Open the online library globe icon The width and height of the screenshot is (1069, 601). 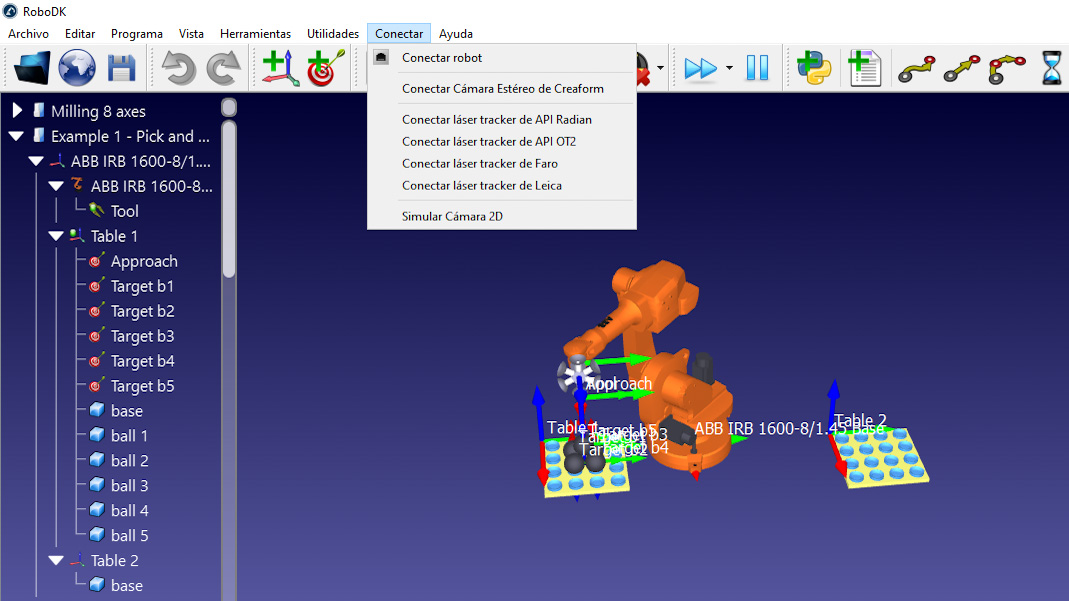[77, 68]
